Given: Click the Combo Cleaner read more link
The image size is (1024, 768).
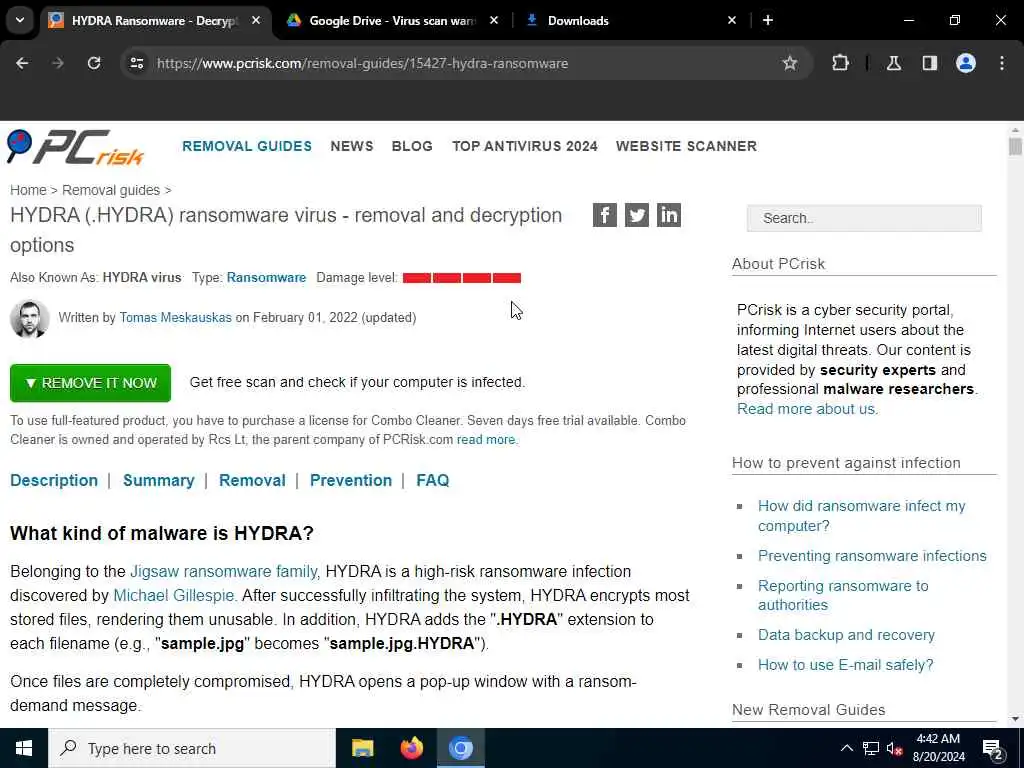Looking at the screenshot, I should coord(486,440).
